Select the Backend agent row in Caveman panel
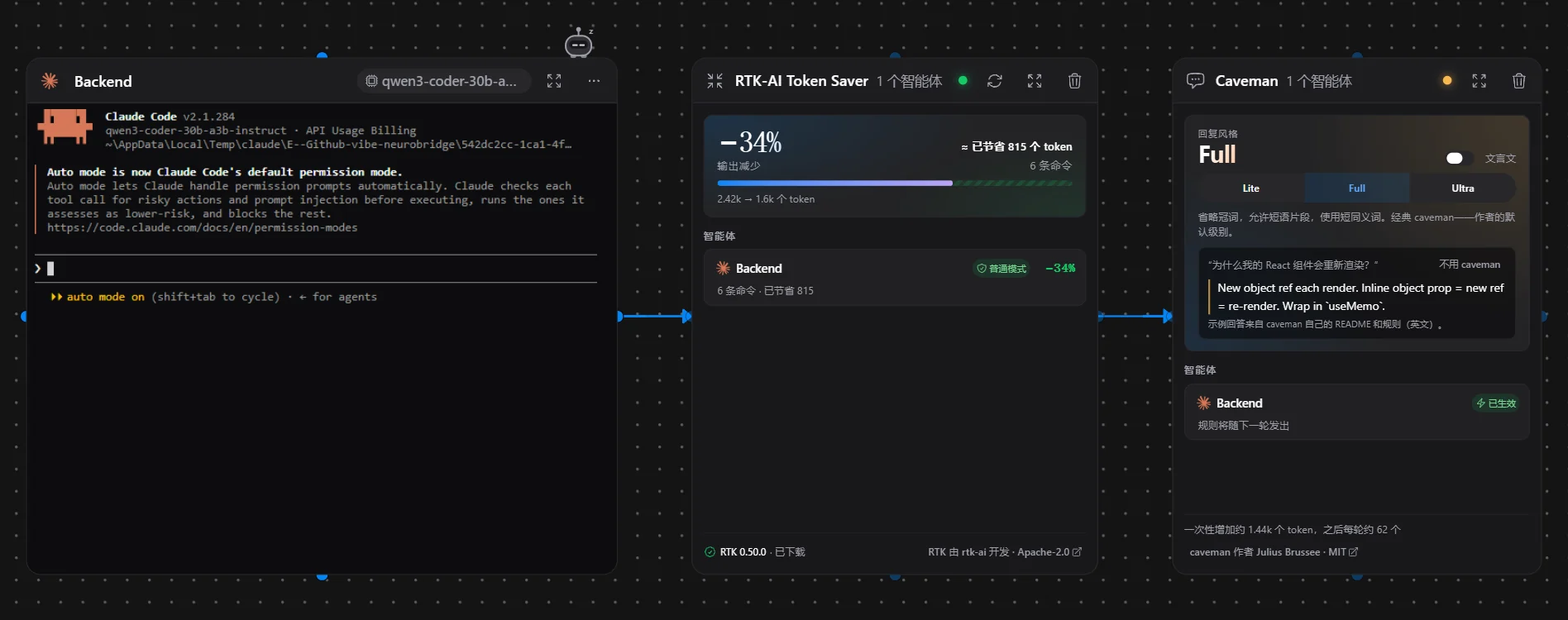The image size is (1568, 620). click(1357, 413)
